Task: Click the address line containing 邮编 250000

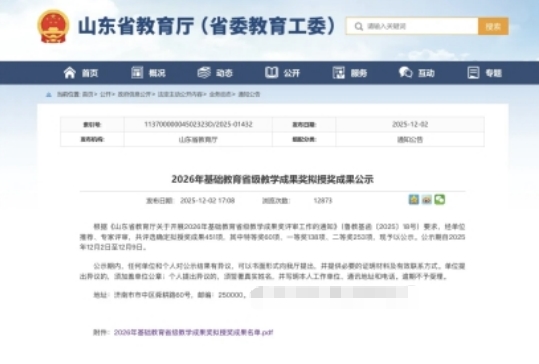Action: click(x=170, y=295)
